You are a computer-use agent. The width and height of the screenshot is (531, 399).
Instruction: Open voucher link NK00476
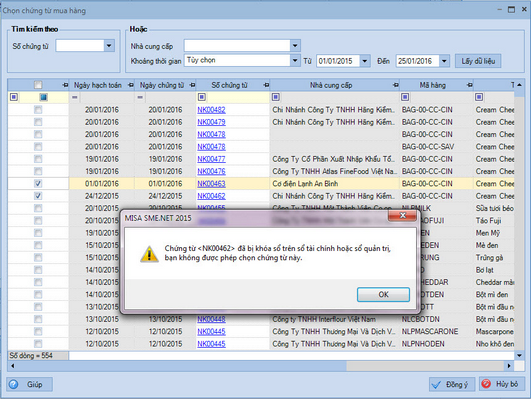211,171
